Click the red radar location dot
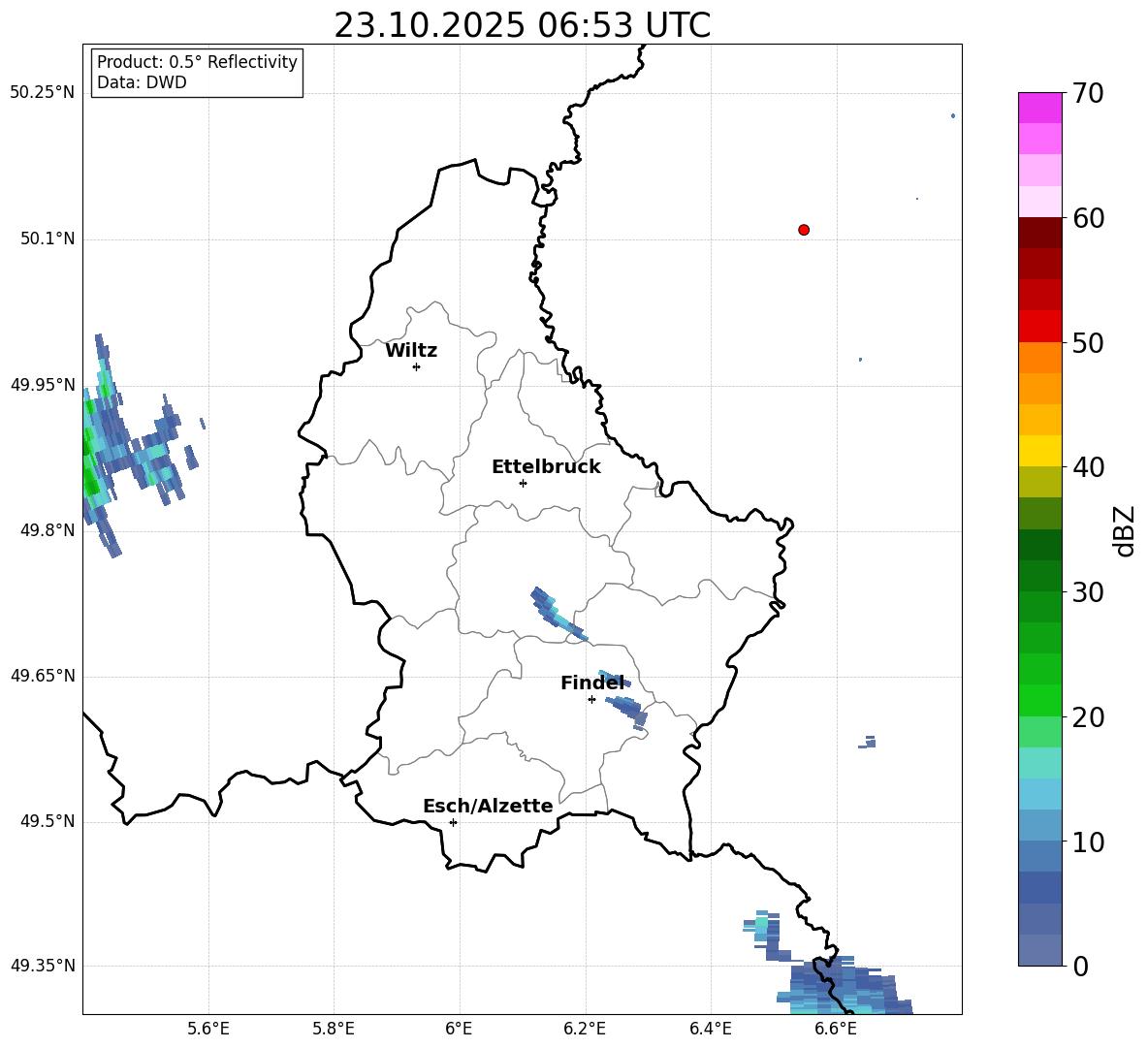The image size is (1148, 1048). pyautogui.click(x=804, y=230)
